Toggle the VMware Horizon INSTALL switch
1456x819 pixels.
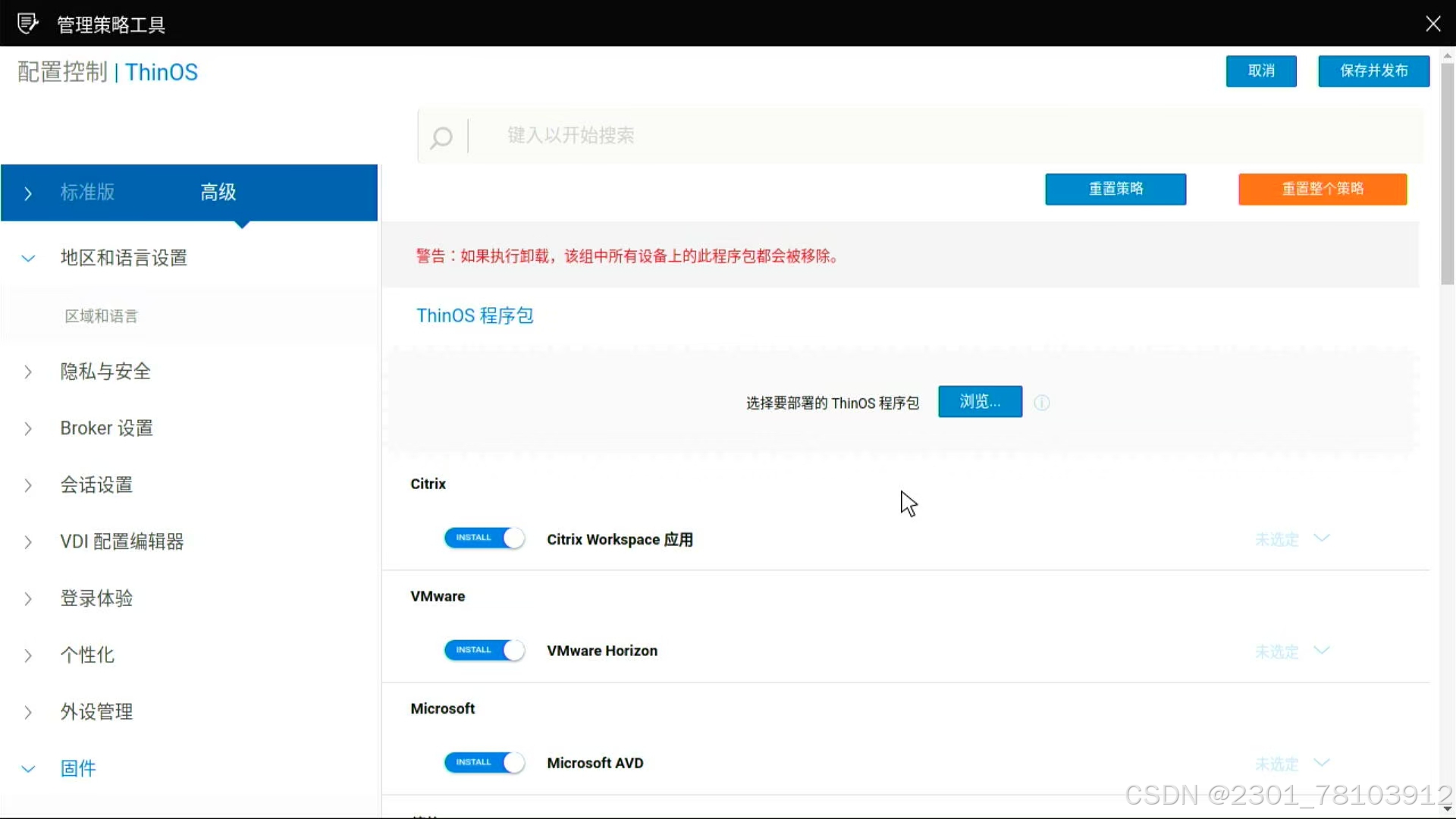click(x=484, y=651)
